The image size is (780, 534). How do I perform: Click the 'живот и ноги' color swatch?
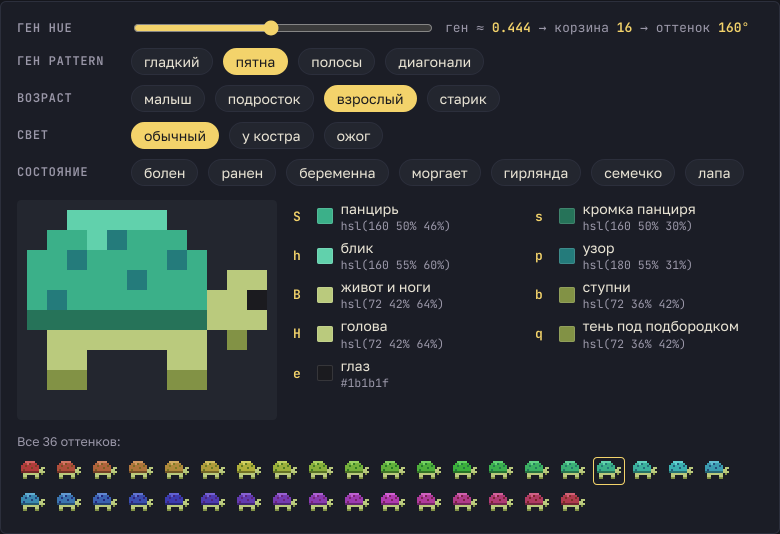click(x=325, y=295)
